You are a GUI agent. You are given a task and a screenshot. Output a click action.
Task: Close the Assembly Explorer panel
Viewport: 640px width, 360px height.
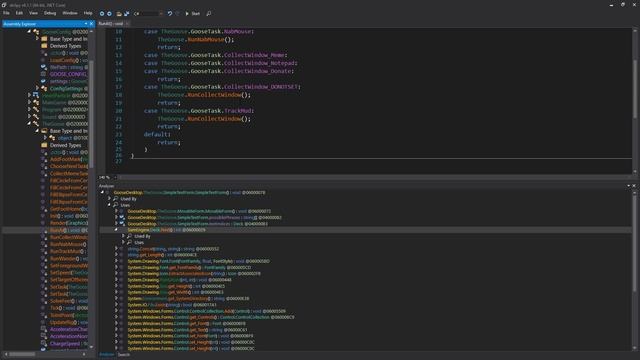click(91, 24)
